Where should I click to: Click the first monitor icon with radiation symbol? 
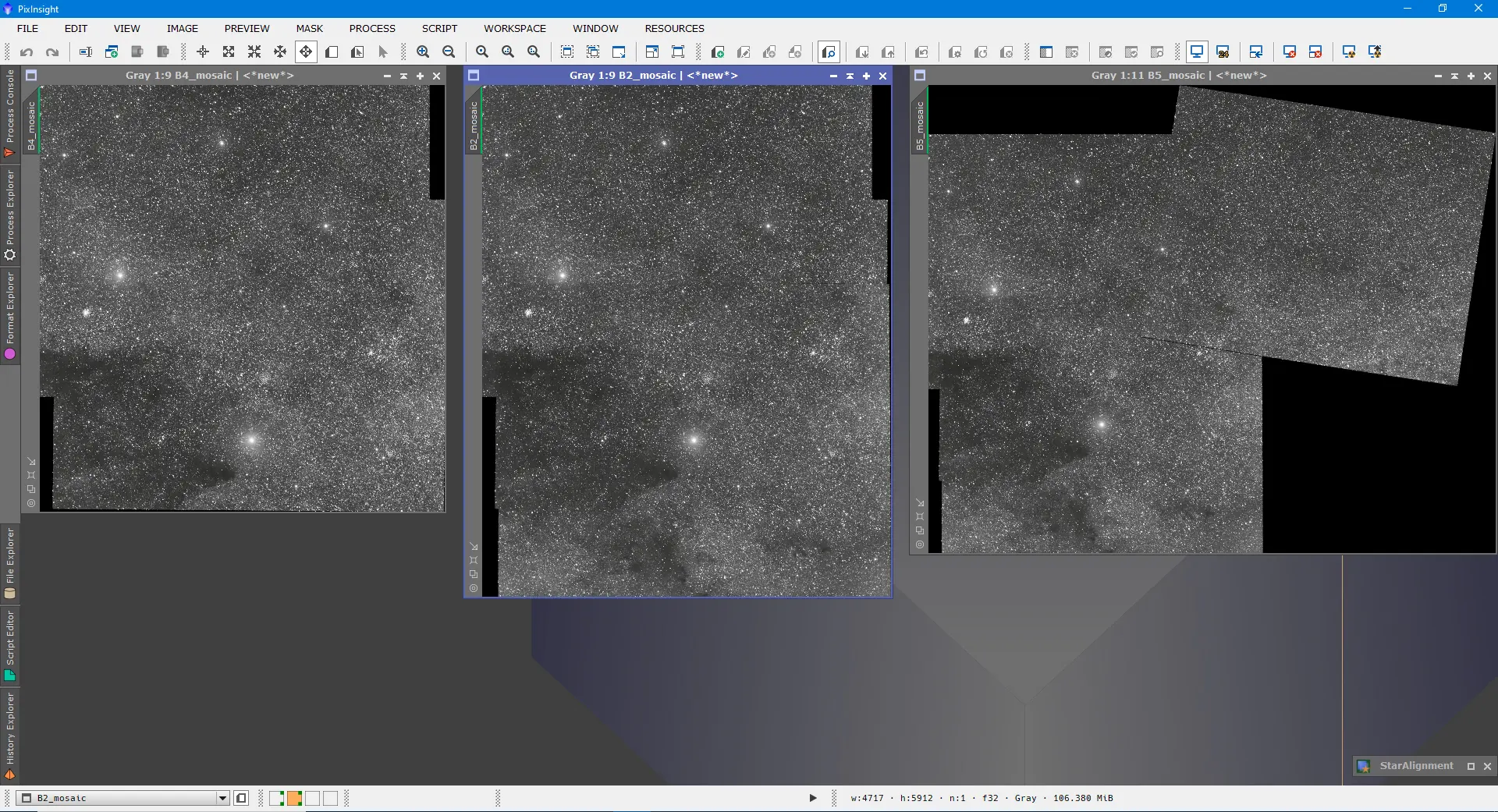pos(1349,52)
